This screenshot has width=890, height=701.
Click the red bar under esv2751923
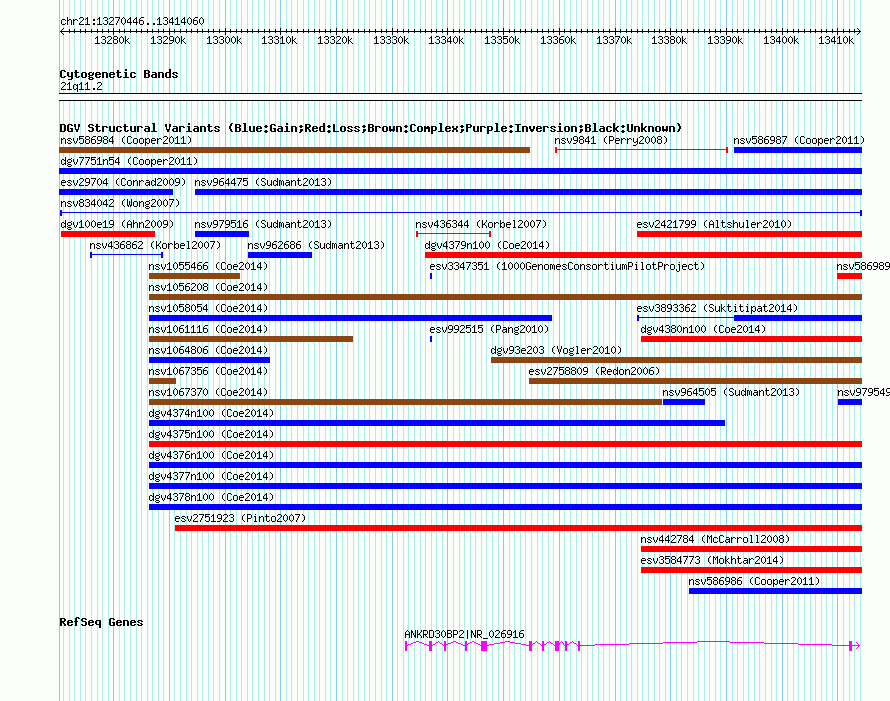pyautogui.click(x=518, y=528)
